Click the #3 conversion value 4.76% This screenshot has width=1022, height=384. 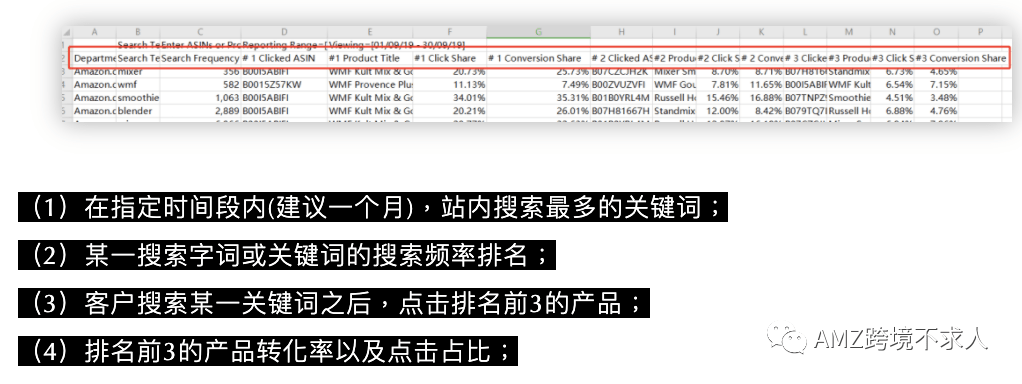tap(936, 110)
